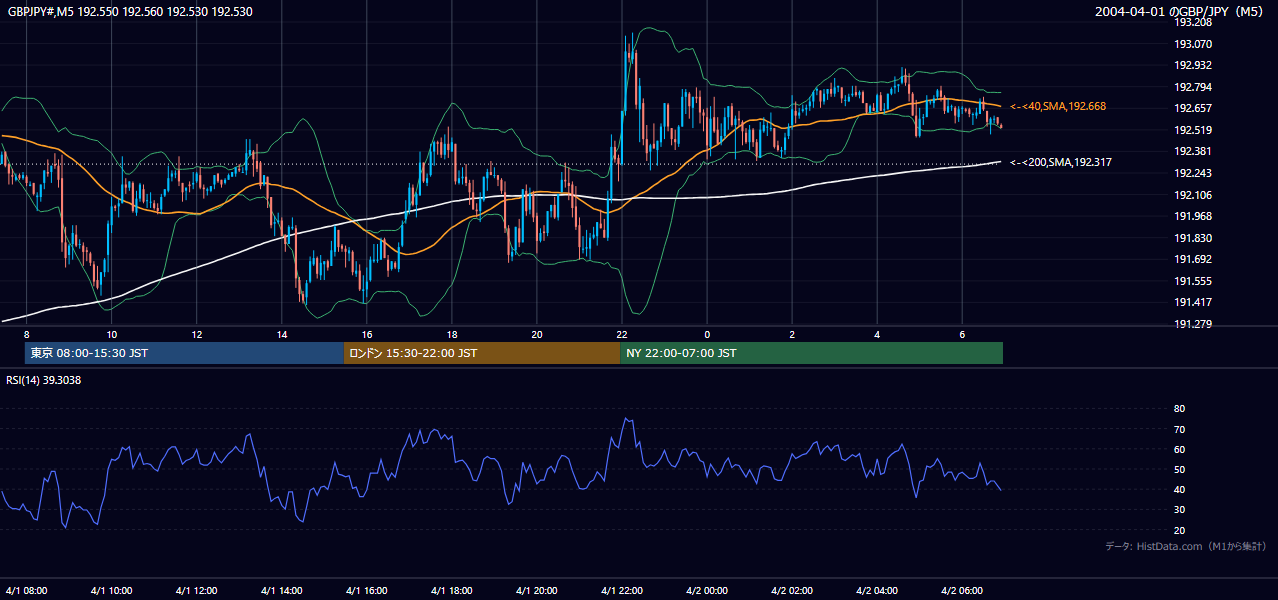Click price axis value 193.208
This screenshot has width=1278, height=600.
pyautogui.click(x=1192, y=22)
